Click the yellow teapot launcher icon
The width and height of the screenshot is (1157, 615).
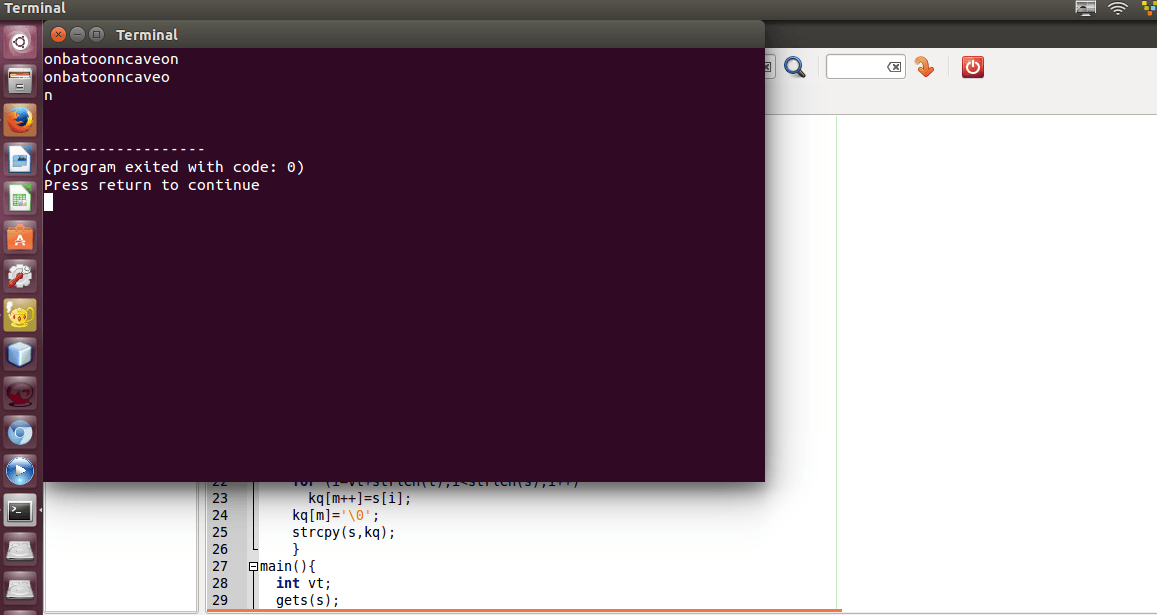20,315
